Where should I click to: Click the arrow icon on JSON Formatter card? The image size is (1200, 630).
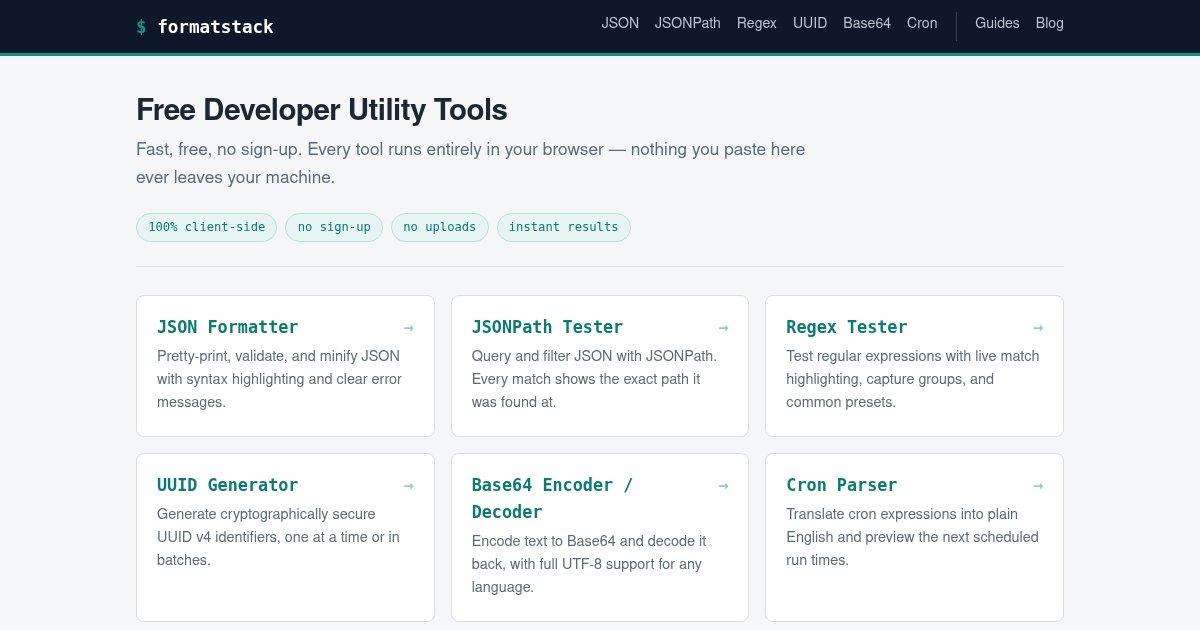pyautogui.click(x=408, y=327)
